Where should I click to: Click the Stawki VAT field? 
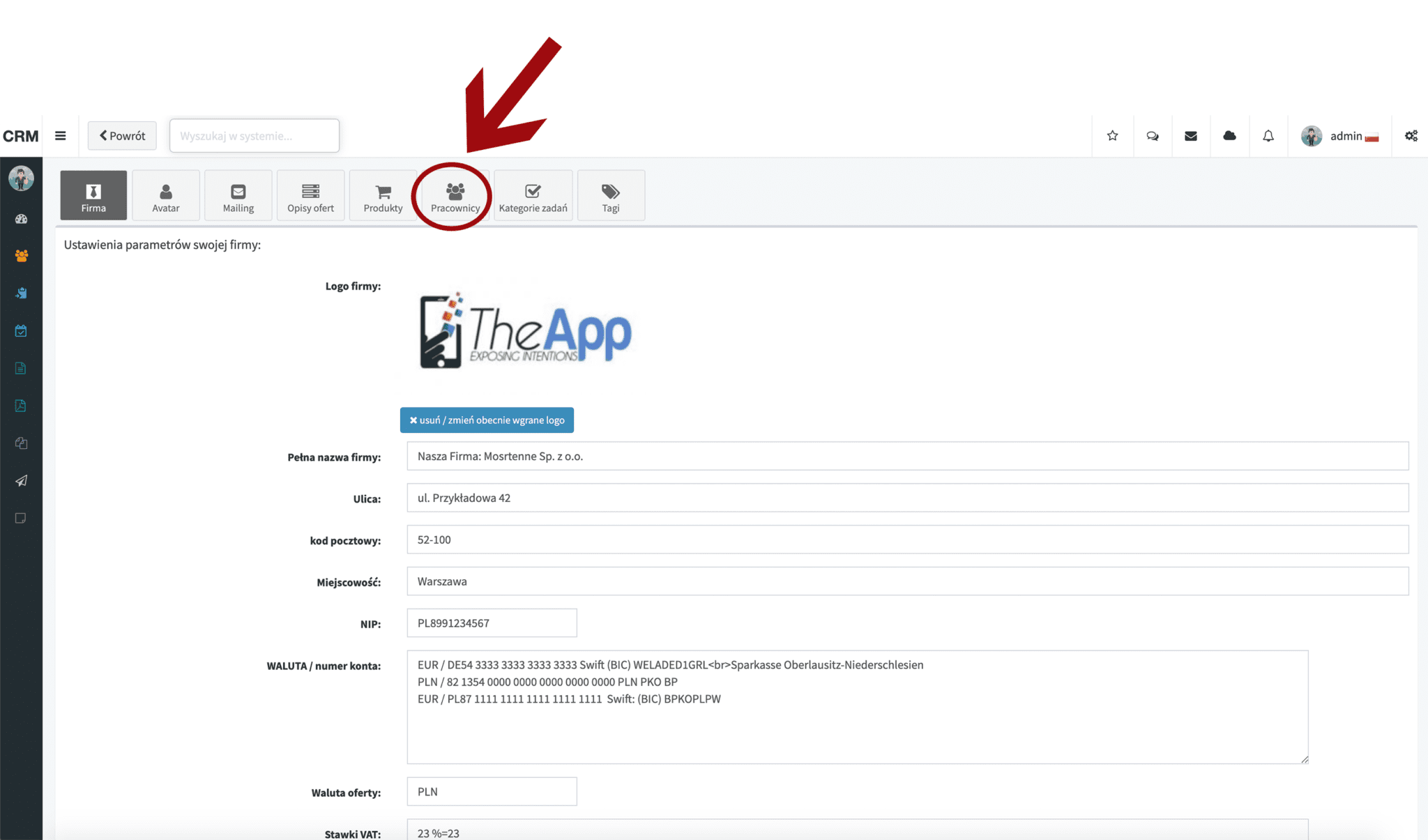click(858, 830)
